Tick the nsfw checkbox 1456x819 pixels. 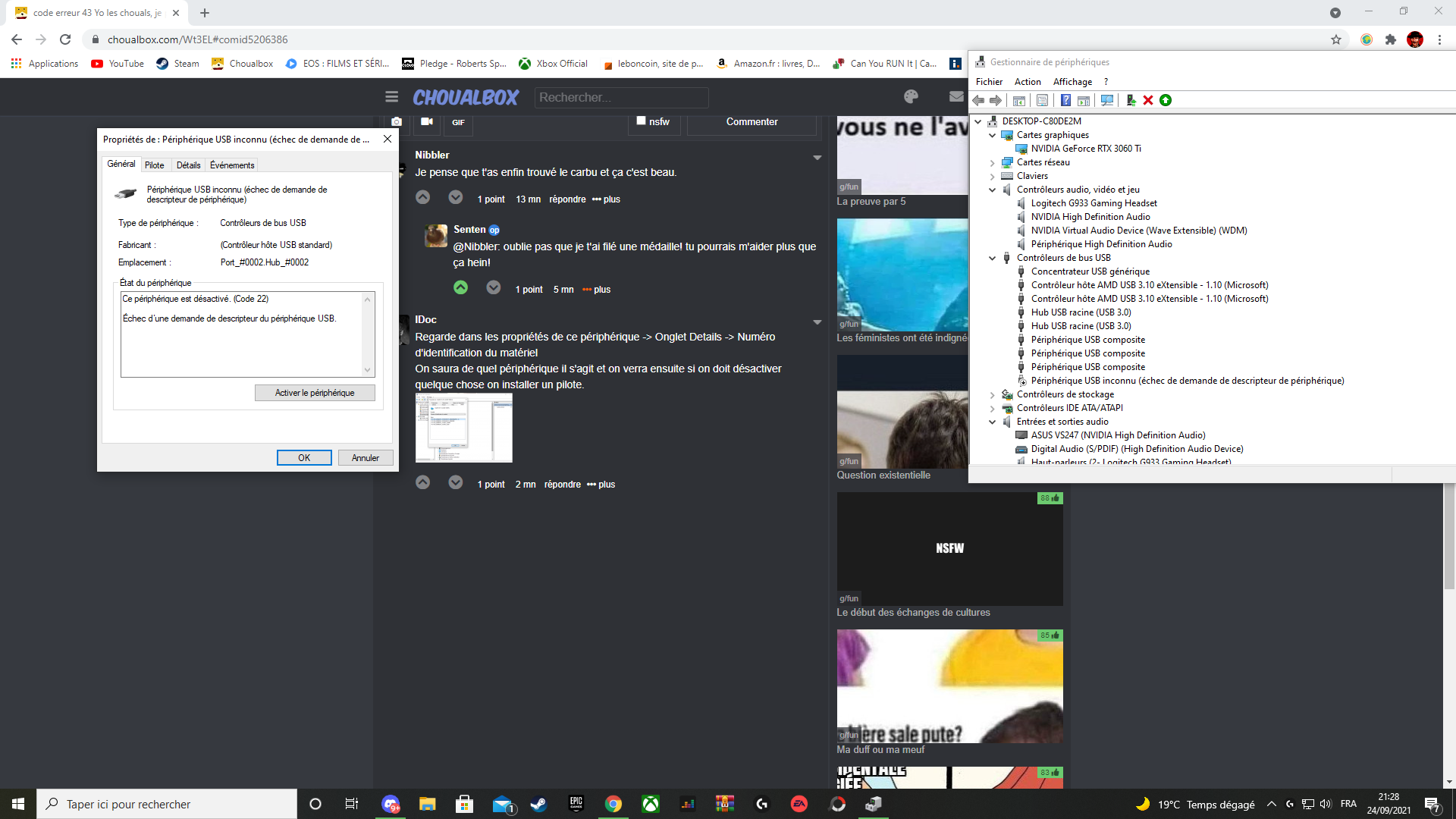(641, 121)
